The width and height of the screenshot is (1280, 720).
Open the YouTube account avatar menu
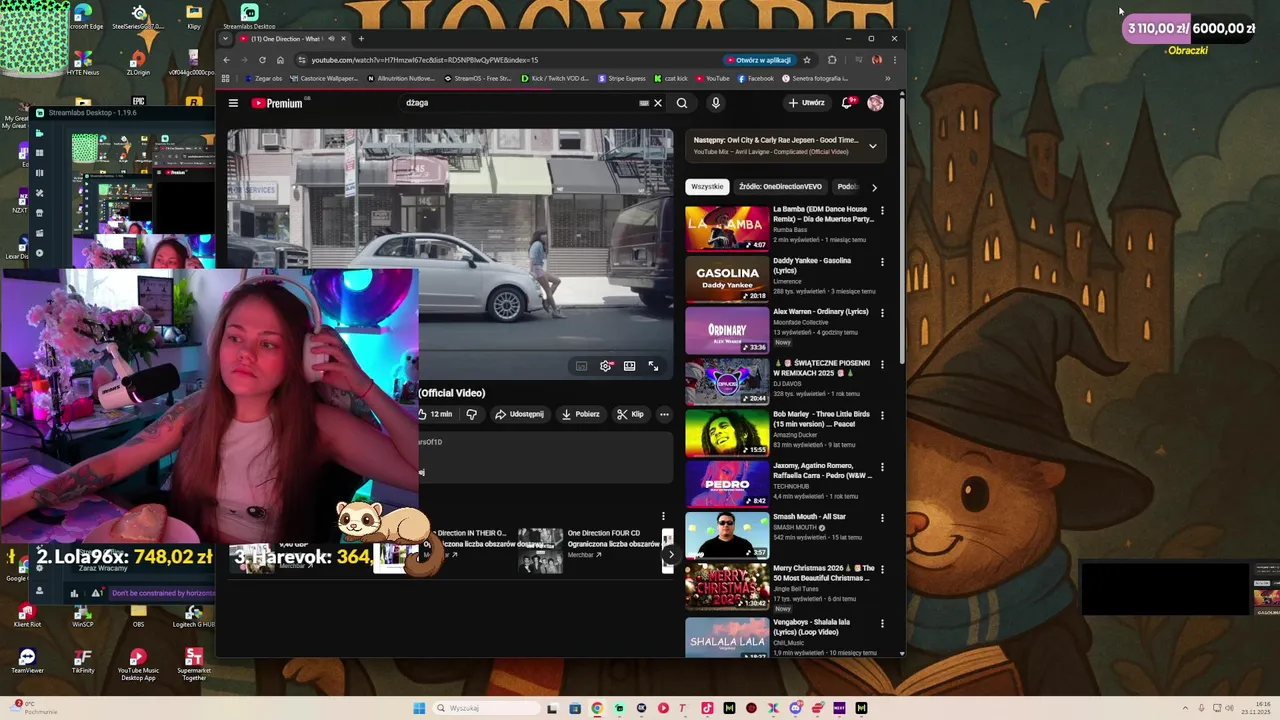875,103
